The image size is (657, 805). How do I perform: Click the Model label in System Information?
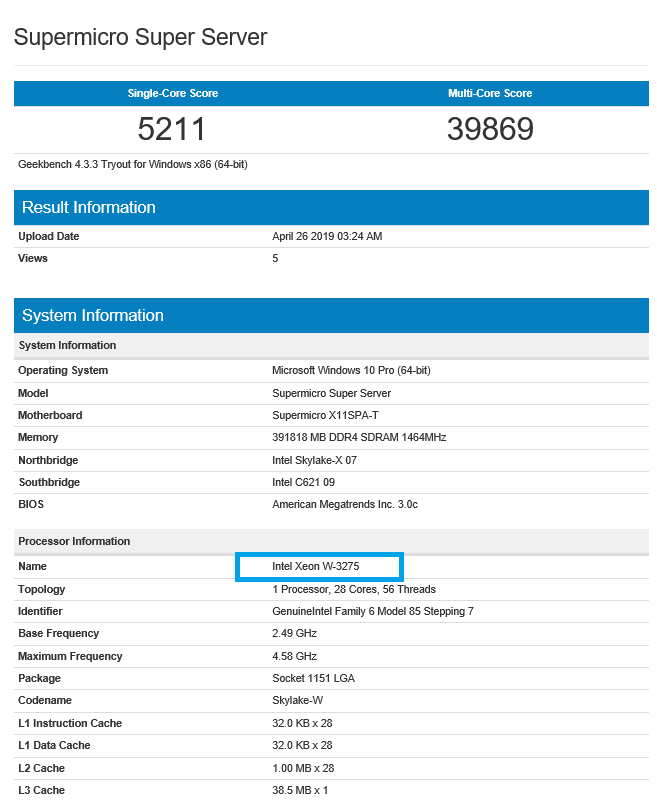tap(33, 393)
